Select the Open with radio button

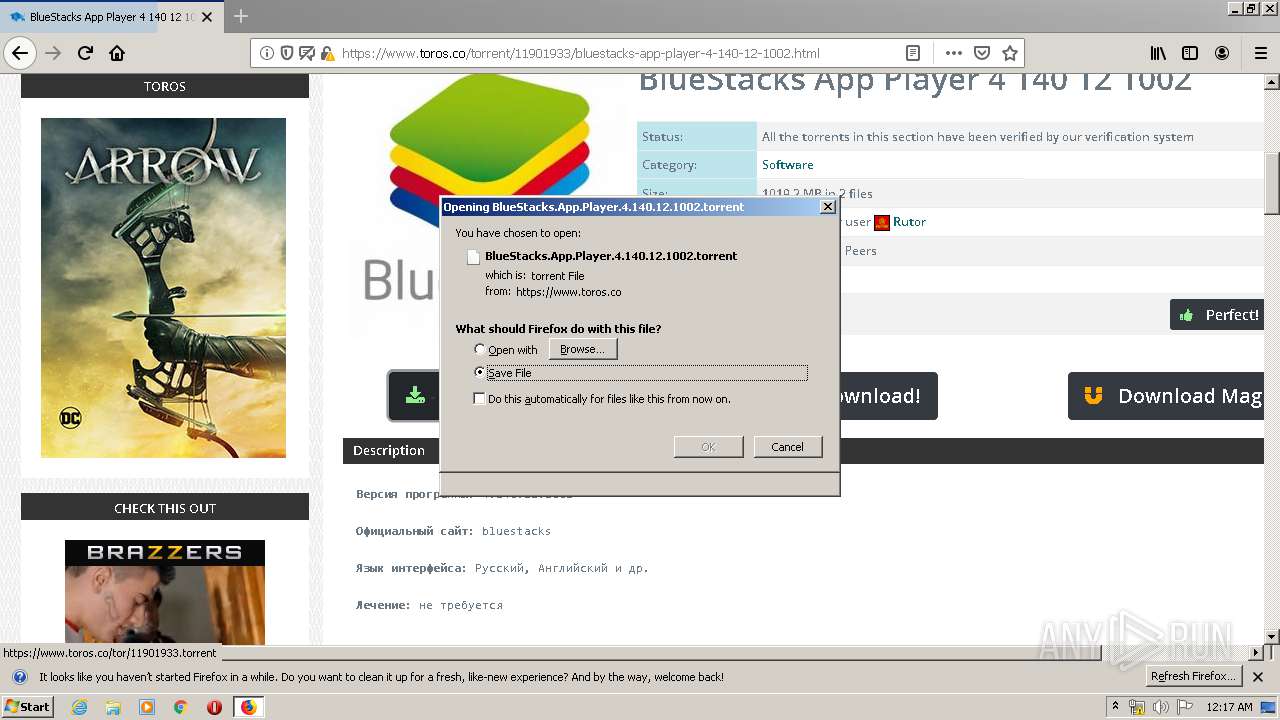point(480,349)
